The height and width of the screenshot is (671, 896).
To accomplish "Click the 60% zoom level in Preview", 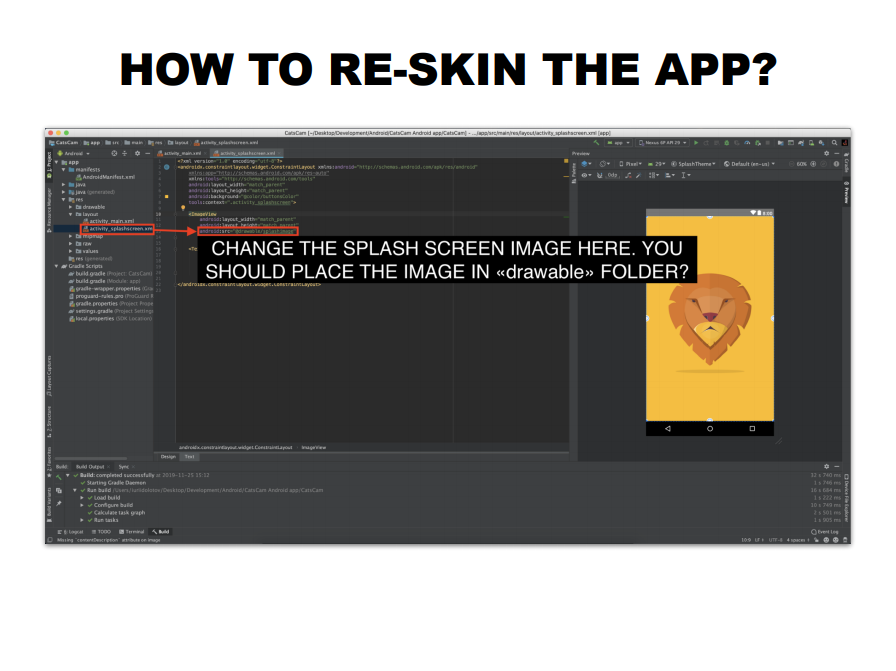I will tap(801, 164).
